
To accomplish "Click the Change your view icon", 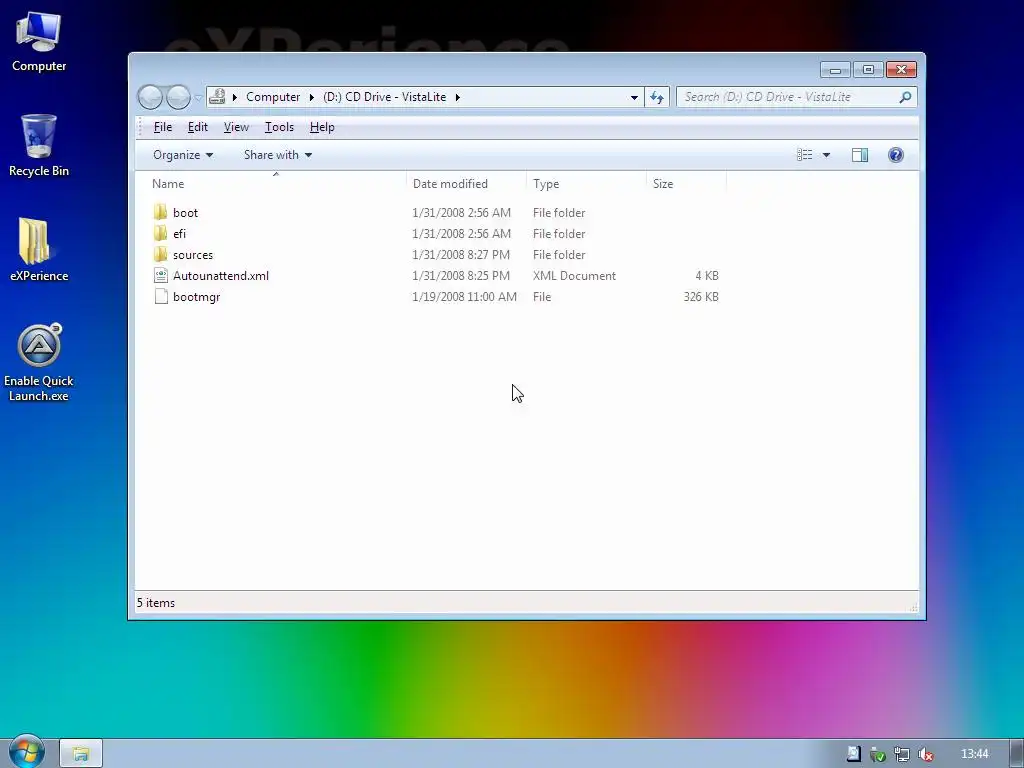I will (x=805, y=155).
